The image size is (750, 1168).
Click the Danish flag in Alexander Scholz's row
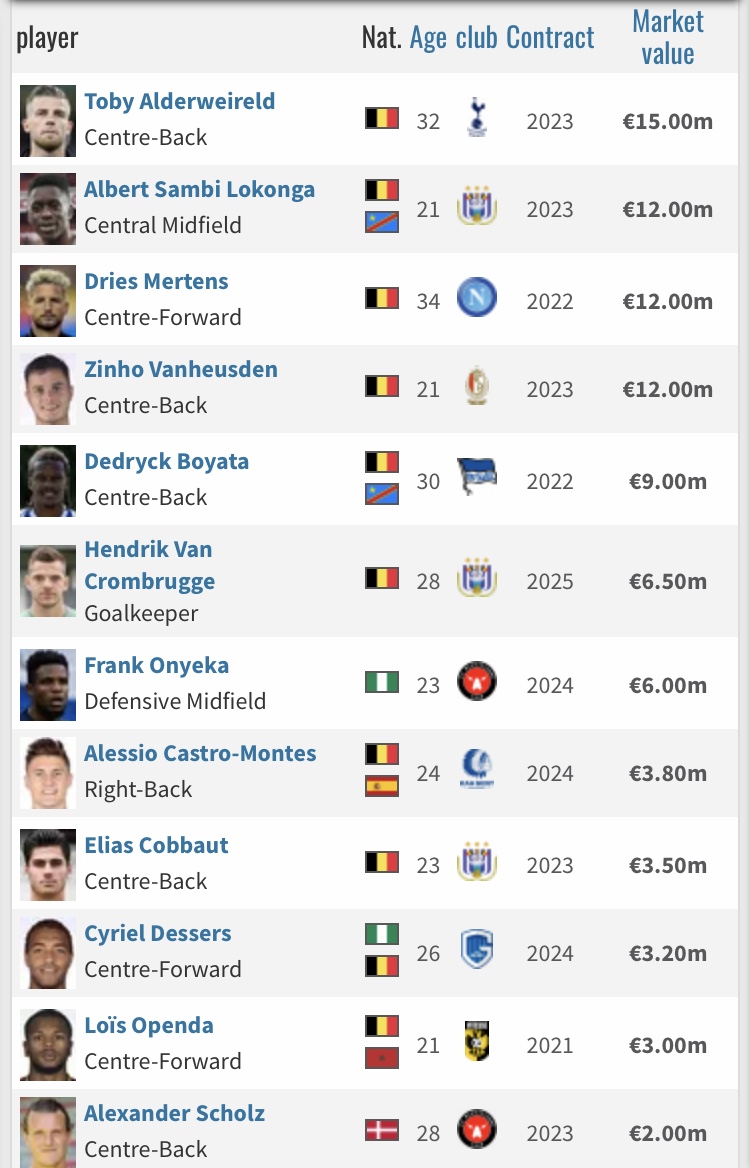click(x=382, y=1131)
